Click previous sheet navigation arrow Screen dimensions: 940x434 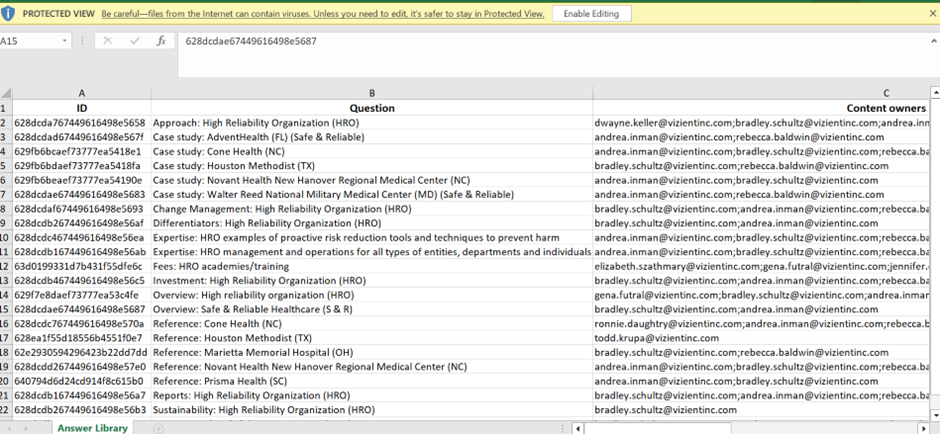point(8,429)
